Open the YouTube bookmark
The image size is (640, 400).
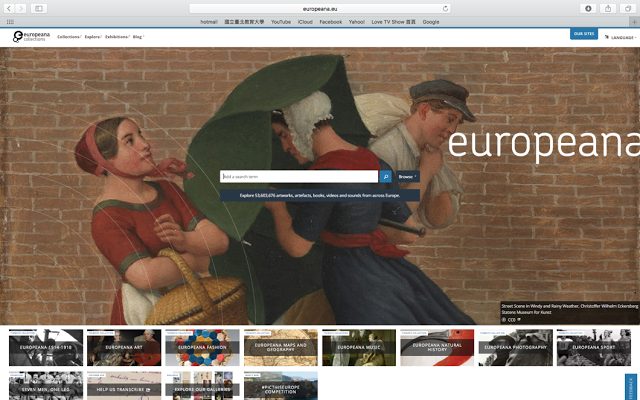click(281, 22)
